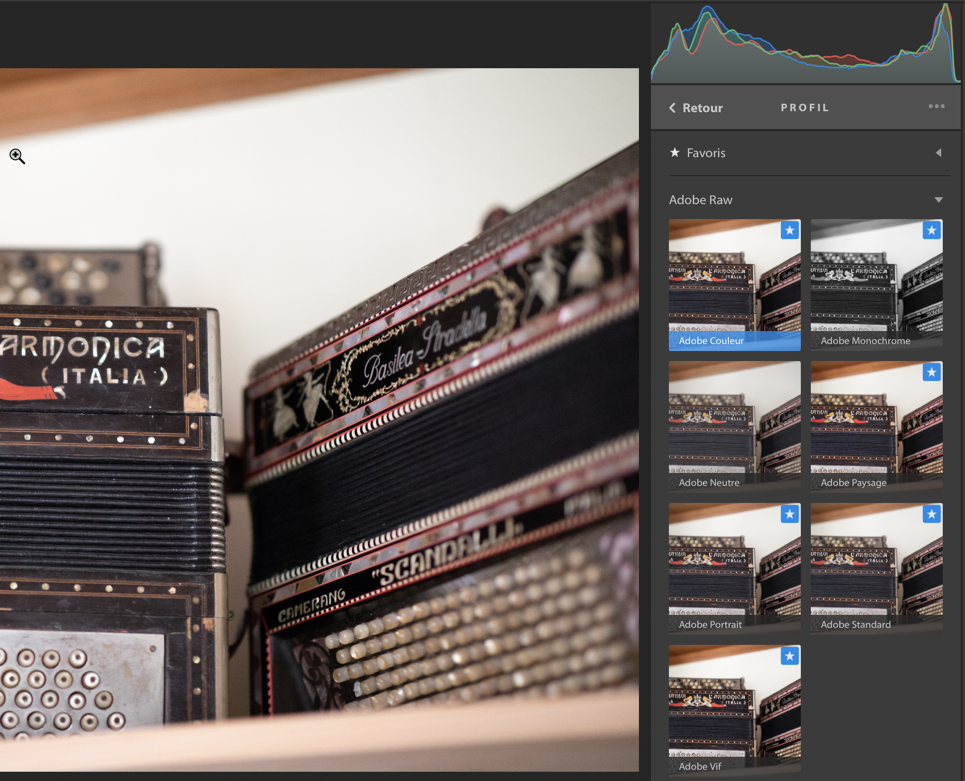The width and height of the screenshot is (965, 781).
Task: Select the Adobe Vif profile thumbnail
Action: pos(734,710)
